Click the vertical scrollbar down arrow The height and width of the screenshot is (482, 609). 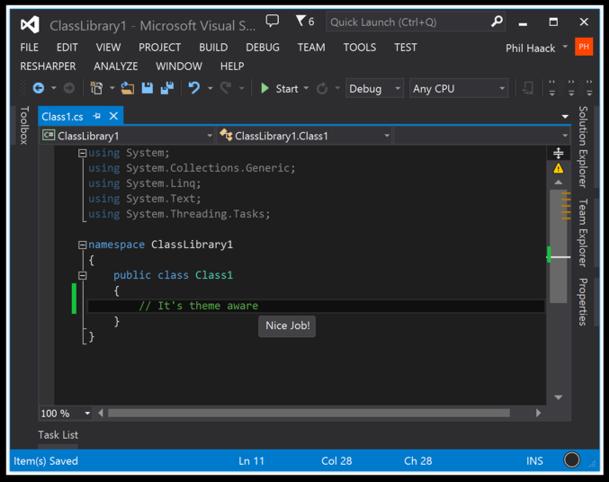pyautogui.click(x=559, y=397)
